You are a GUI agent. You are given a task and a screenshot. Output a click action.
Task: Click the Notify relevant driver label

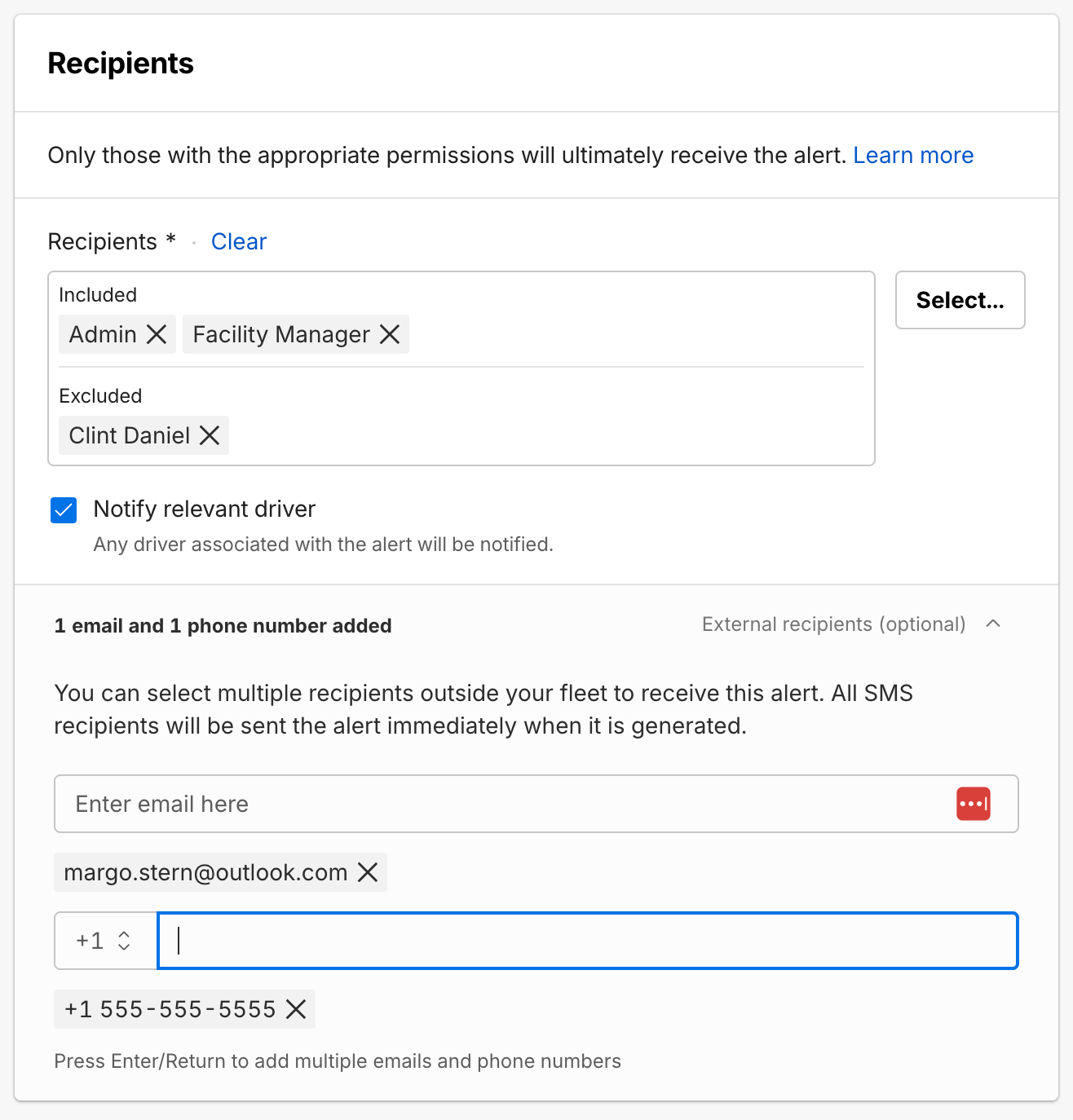click(204, 509)
